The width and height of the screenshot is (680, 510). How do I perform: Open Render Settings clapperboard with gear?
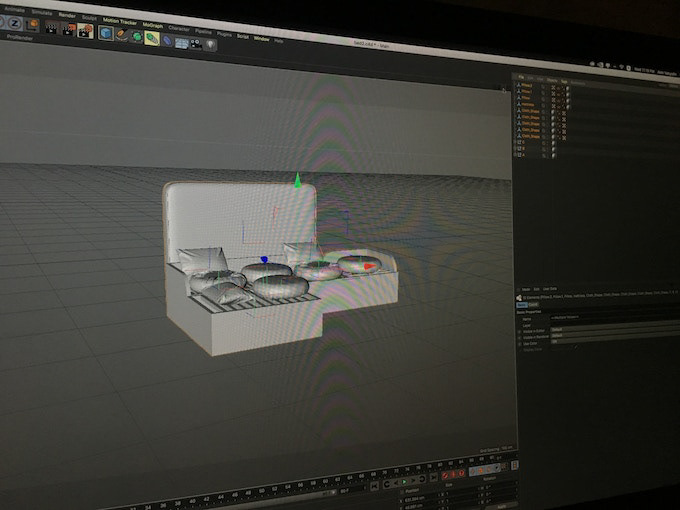pos(85,31)
